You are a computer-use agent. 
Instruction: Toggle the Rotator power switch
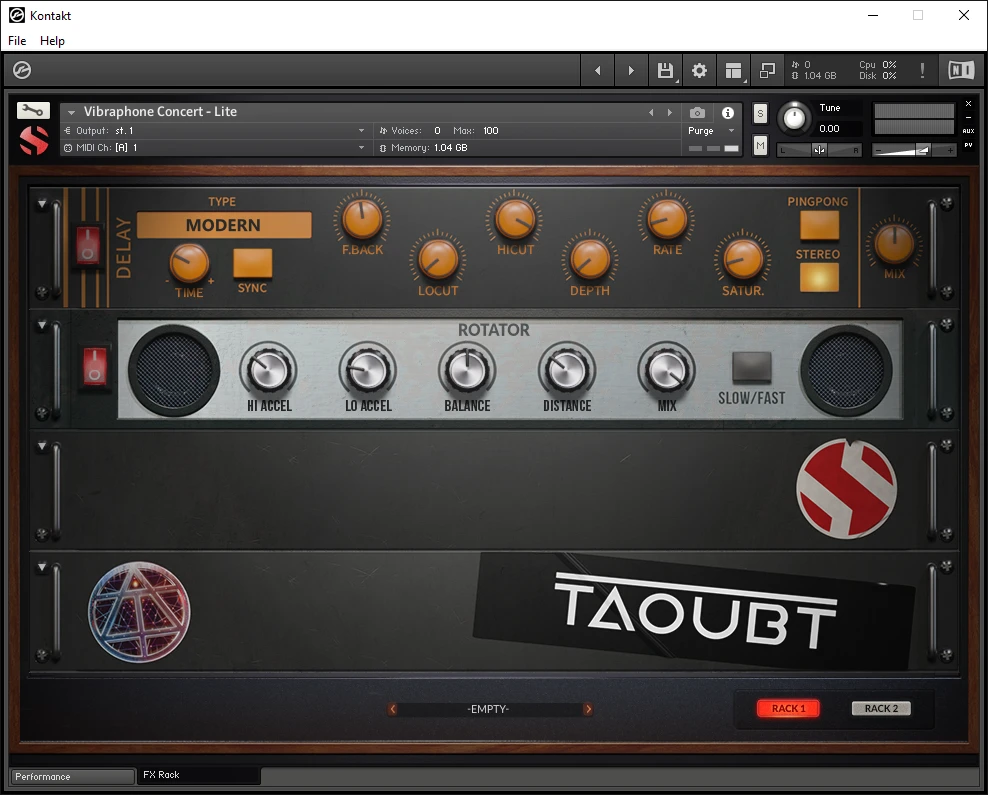(x=95, y=365)
